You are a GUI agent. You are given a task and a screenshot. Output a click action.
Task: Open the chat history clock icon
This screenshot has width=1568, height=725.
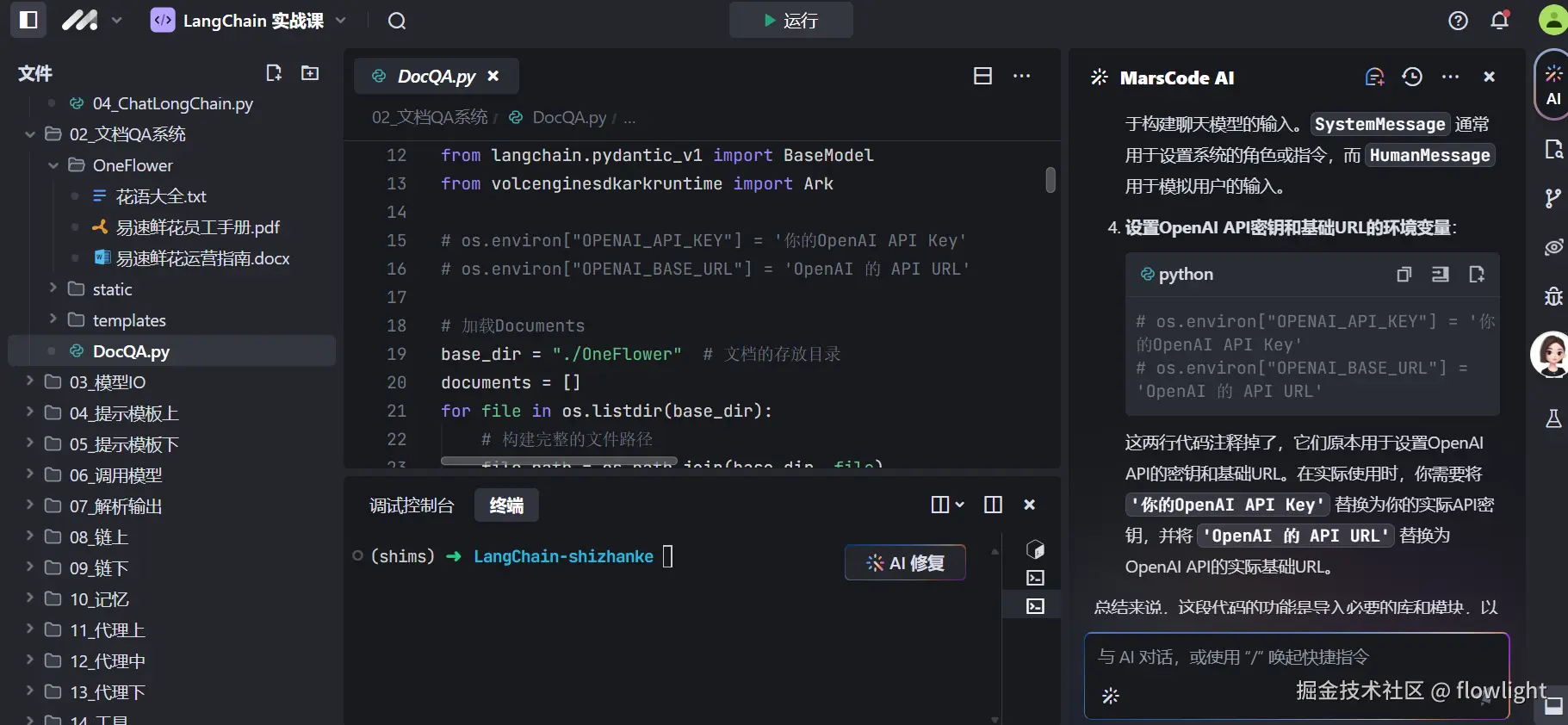click(x=1412, y=77)
